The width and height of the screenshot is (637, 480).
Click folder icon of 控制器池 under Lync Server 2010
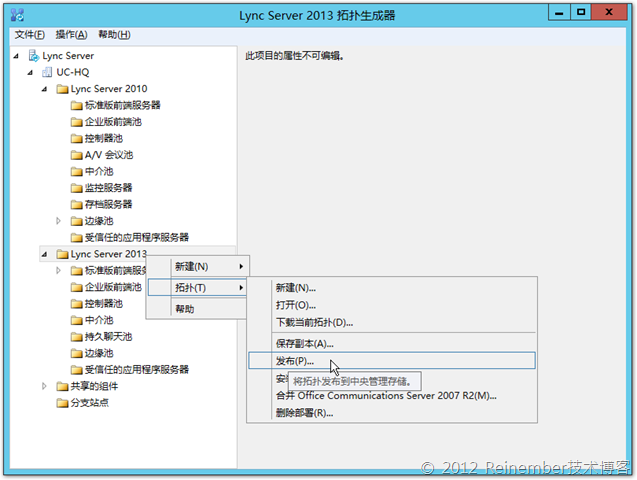tap(76, 138)
